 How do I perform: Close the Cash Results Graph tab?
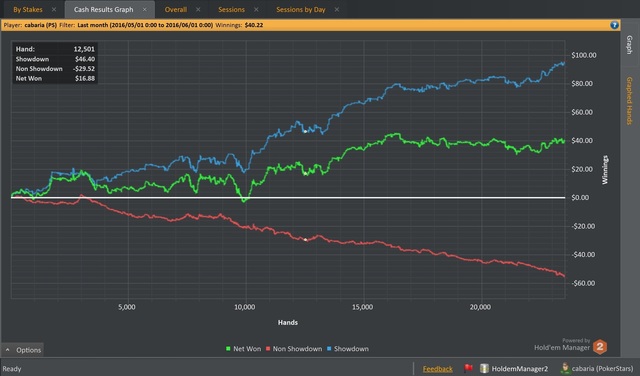(x=144, y=9)
